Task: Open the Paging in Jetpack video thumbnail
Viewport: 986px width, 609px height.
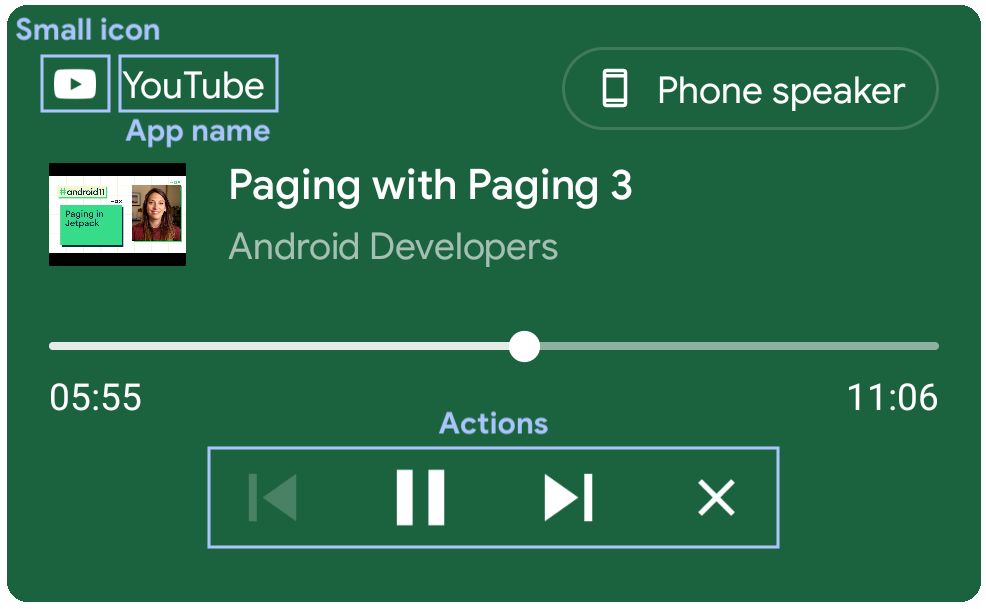Action: point(117,214)
